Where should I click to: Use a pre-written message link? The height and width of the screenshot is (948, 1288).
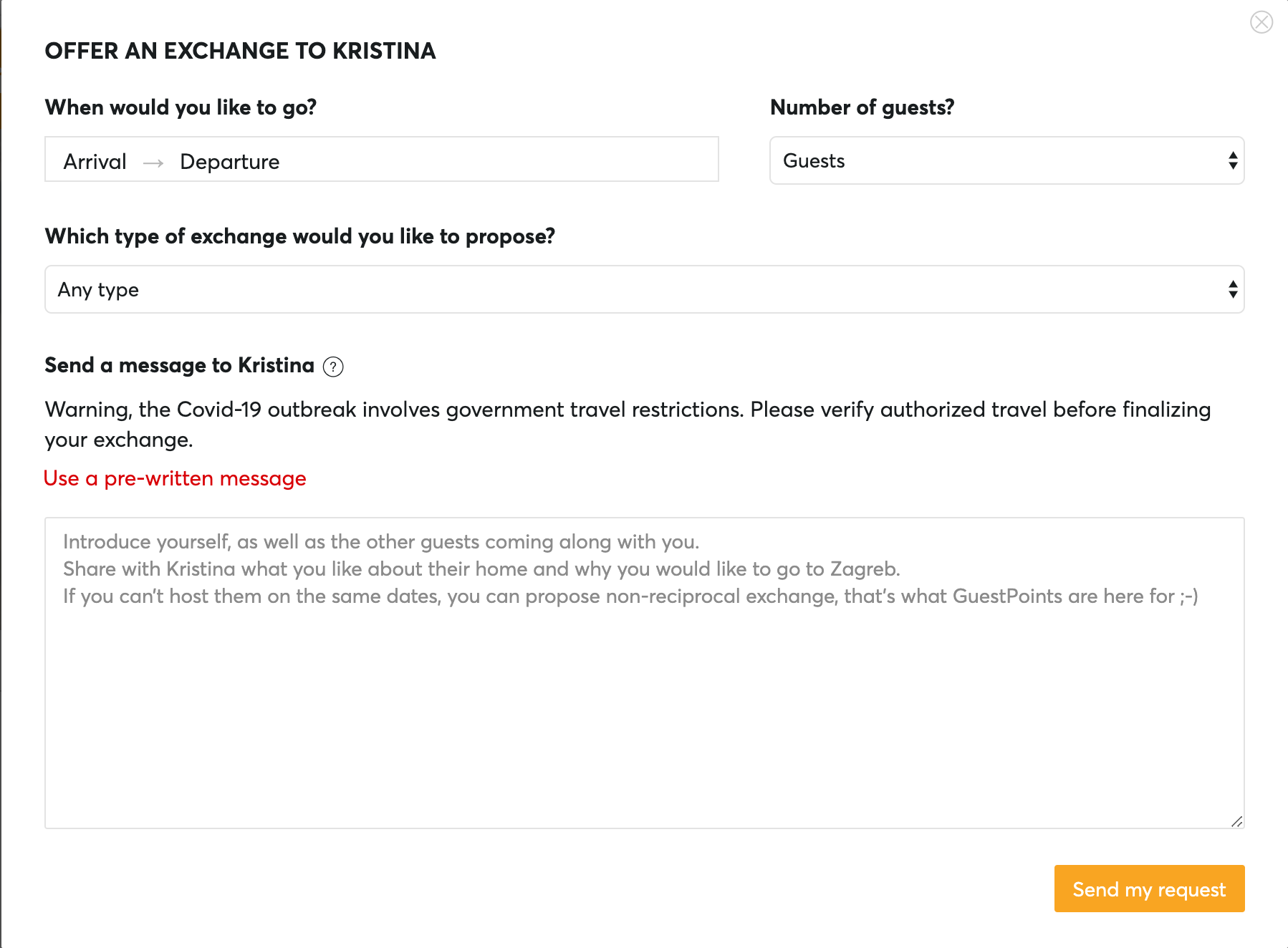point(175,478)
